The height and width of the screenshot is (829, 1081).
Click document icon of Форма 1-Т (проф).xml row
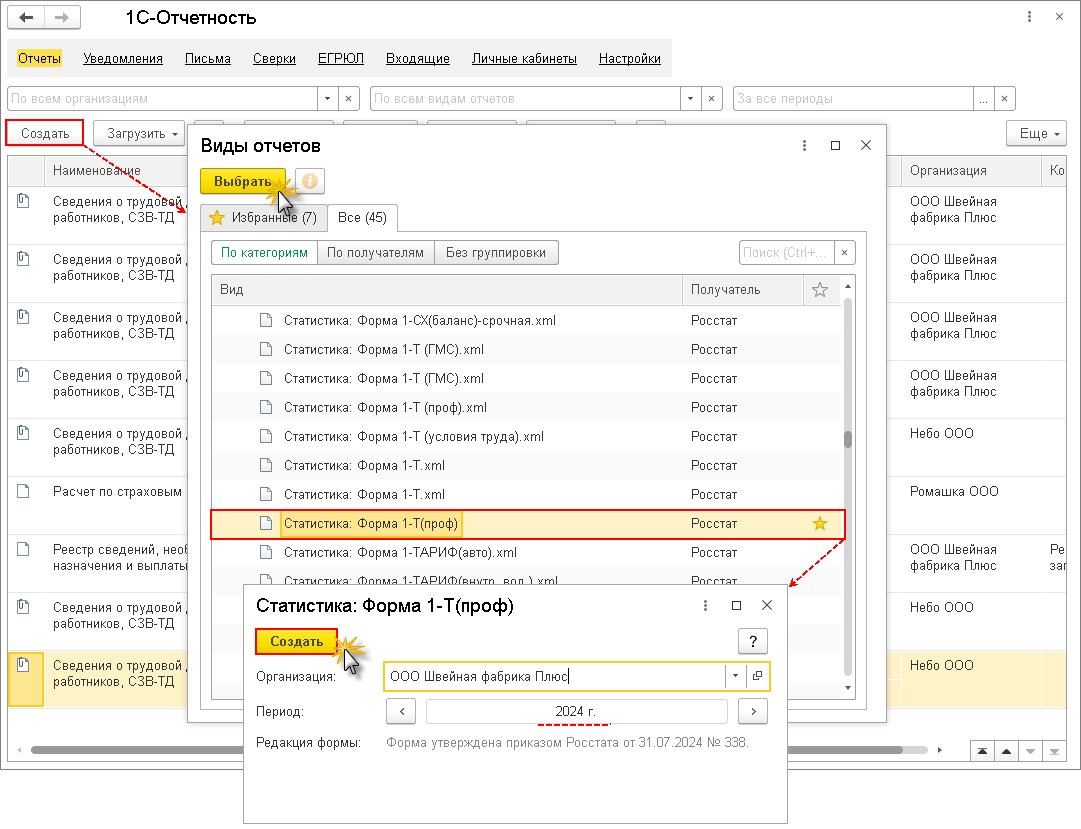[265, 407]
